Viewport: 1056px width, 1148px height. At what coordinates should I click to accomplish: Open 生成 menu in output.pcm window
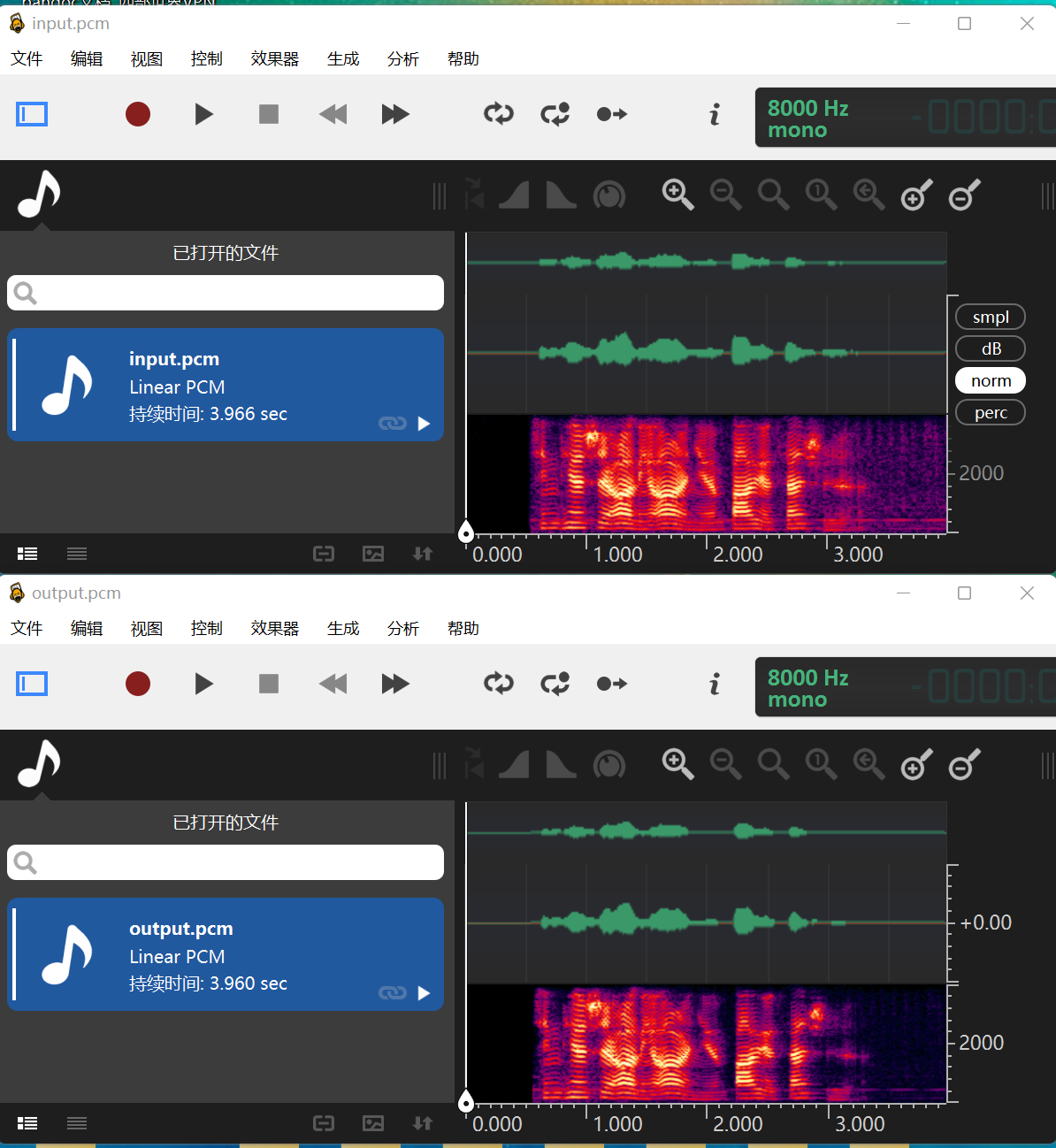343,628
